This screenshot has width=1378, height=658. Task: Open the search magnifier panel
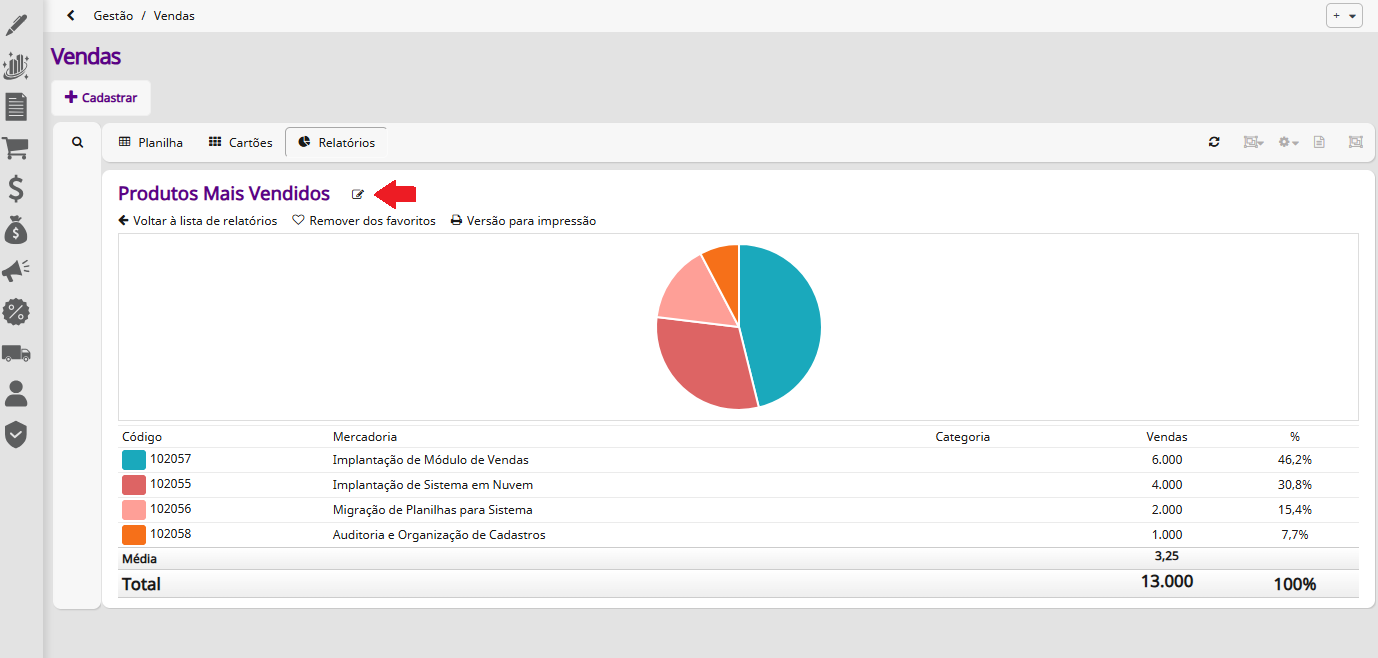pos(77,142)
